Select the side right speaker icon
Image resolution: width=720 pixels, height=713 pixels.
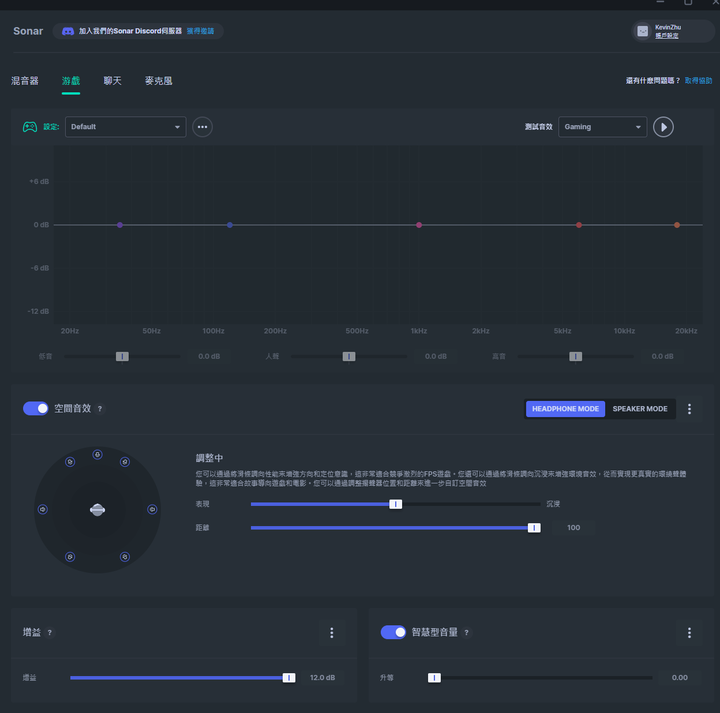pyautogui.click(x=152, y=509)
